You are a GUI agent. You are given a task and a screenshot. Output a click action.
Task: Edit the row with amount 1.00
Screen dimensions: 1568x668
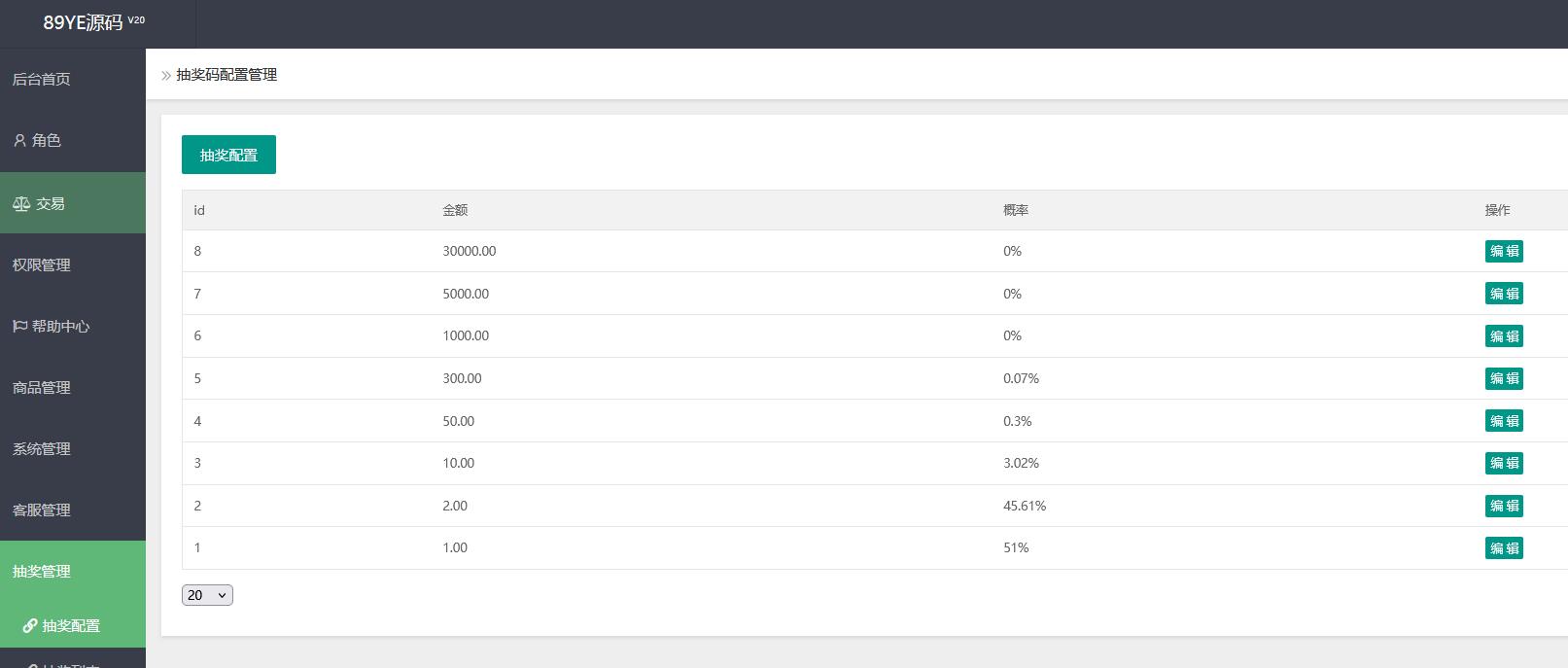point(1504,547)
